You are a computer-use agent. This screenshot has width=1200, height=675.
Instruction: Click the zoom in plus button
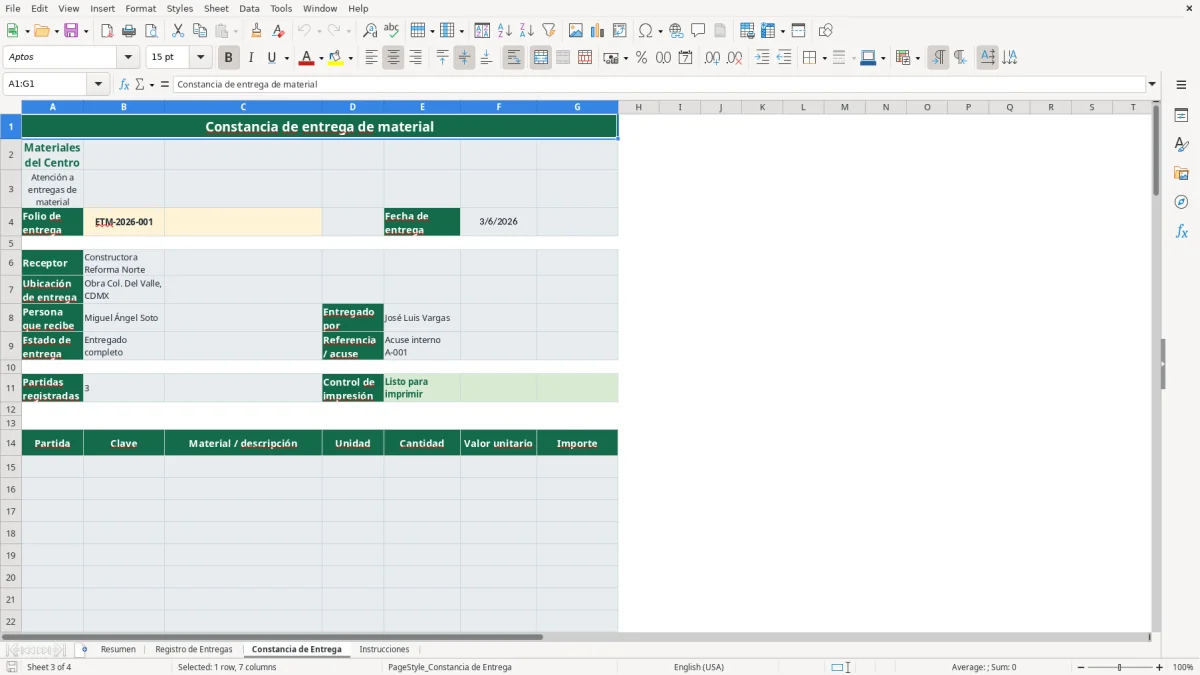point(1160,667)
